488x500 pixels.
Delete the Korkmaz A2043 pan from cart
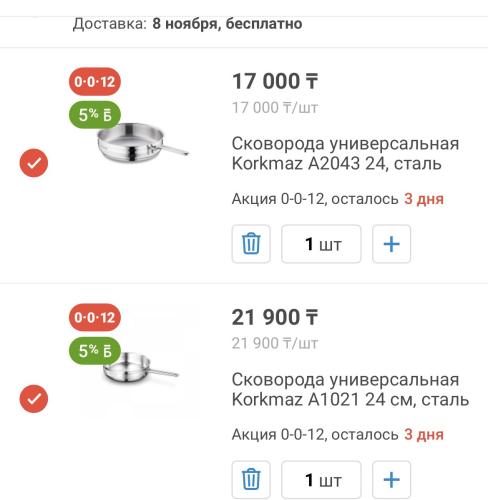[251, 244]
